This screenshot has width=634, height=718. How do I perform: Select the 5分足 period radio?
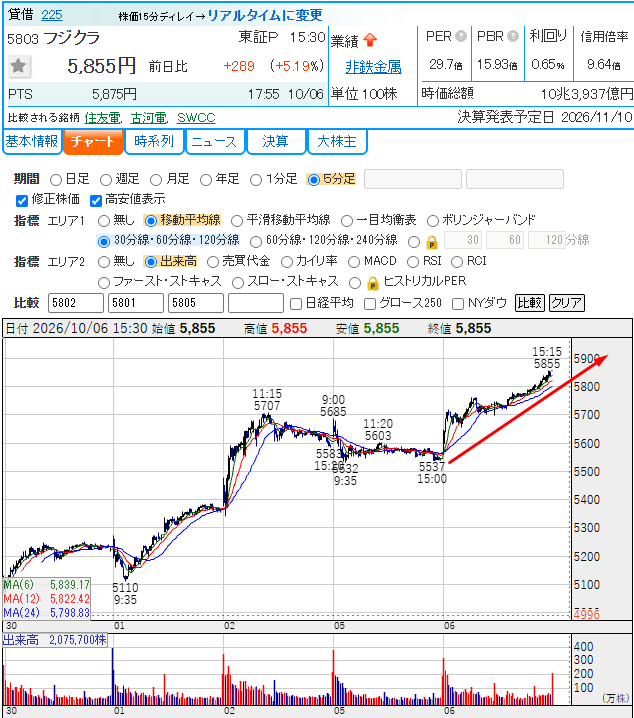pyautogui.click(x=314, y=180)
